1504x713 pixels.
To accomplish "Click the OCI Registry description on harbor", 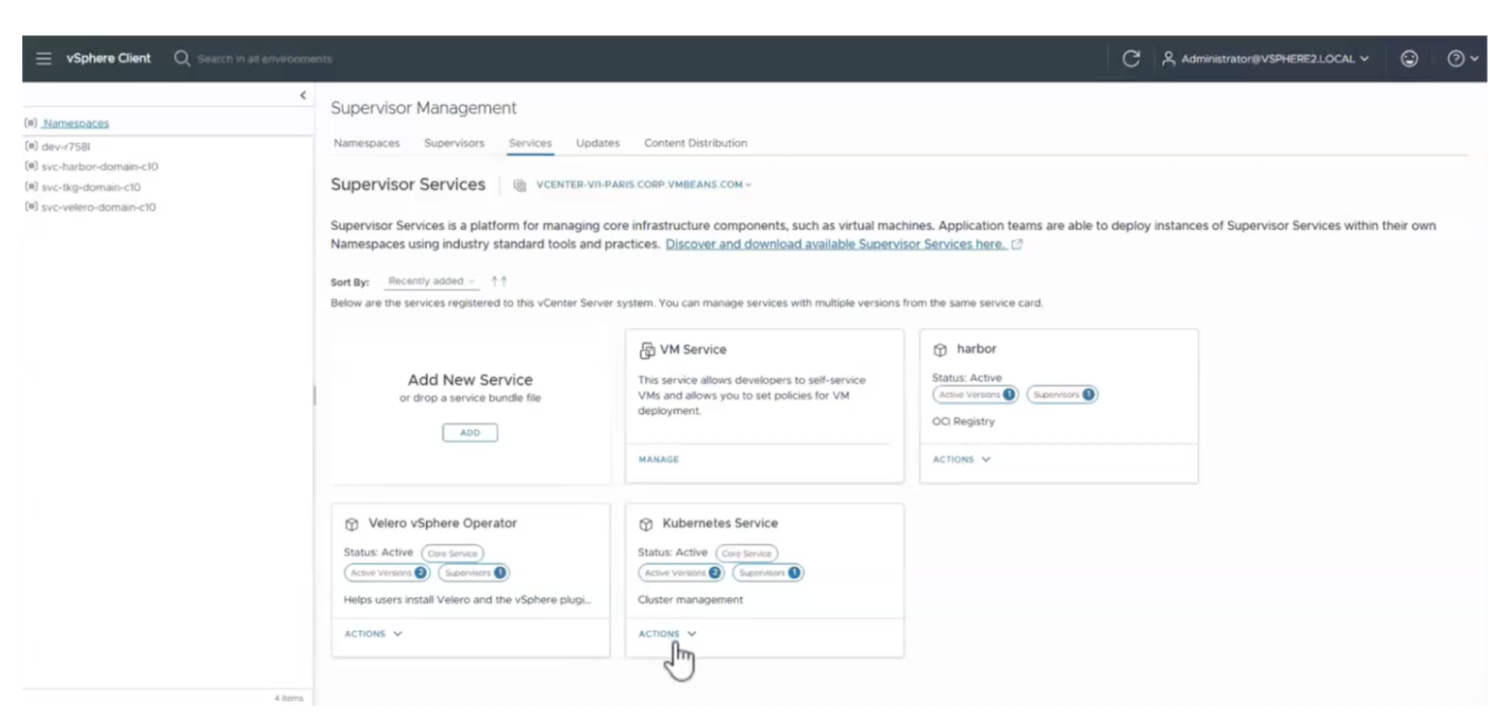I will tap(964, 422).
